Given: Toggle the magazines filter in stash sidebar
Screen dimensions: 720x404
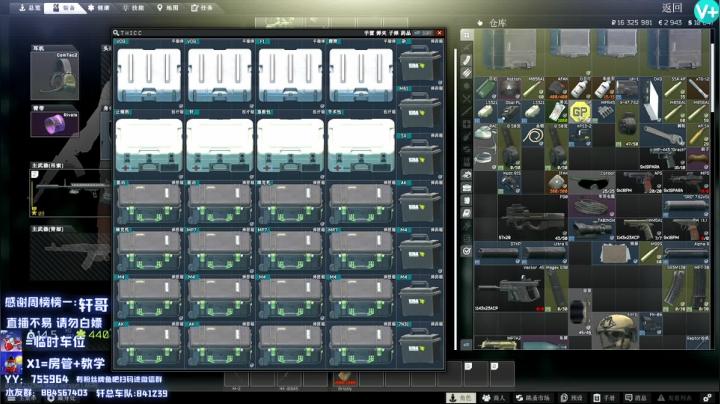Looking at the screenshot, I should point(467,61).
